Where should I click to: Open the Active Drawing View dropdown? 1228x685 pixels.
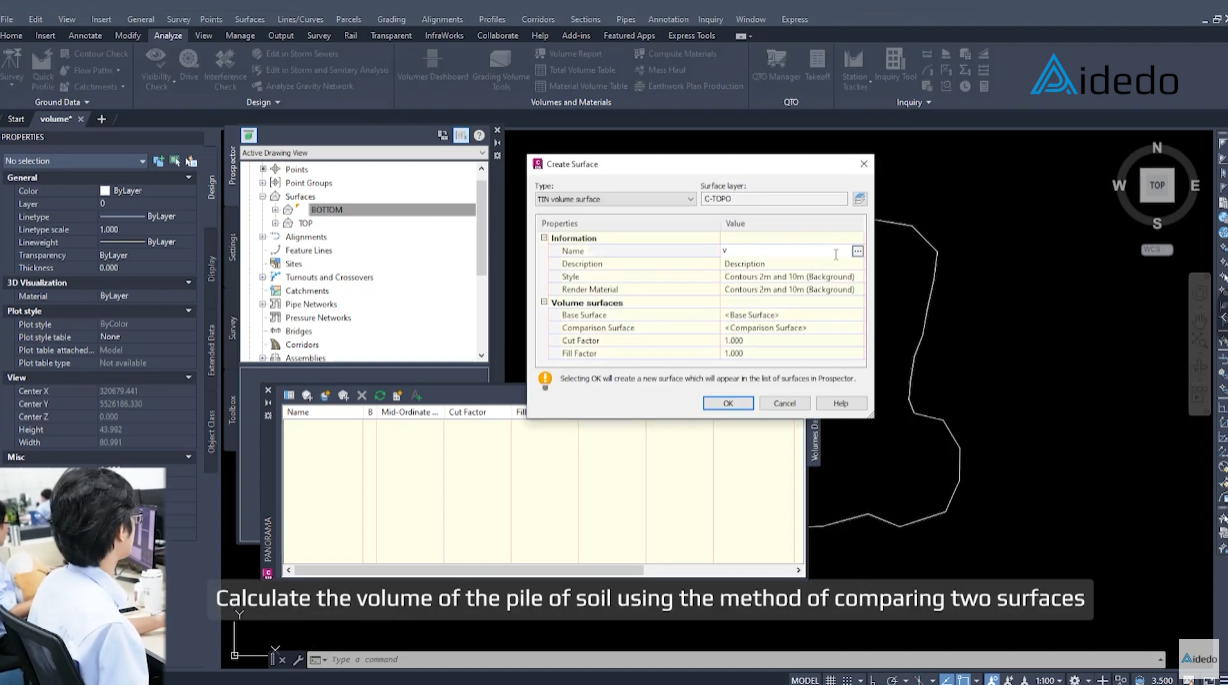tap(364, 153)
